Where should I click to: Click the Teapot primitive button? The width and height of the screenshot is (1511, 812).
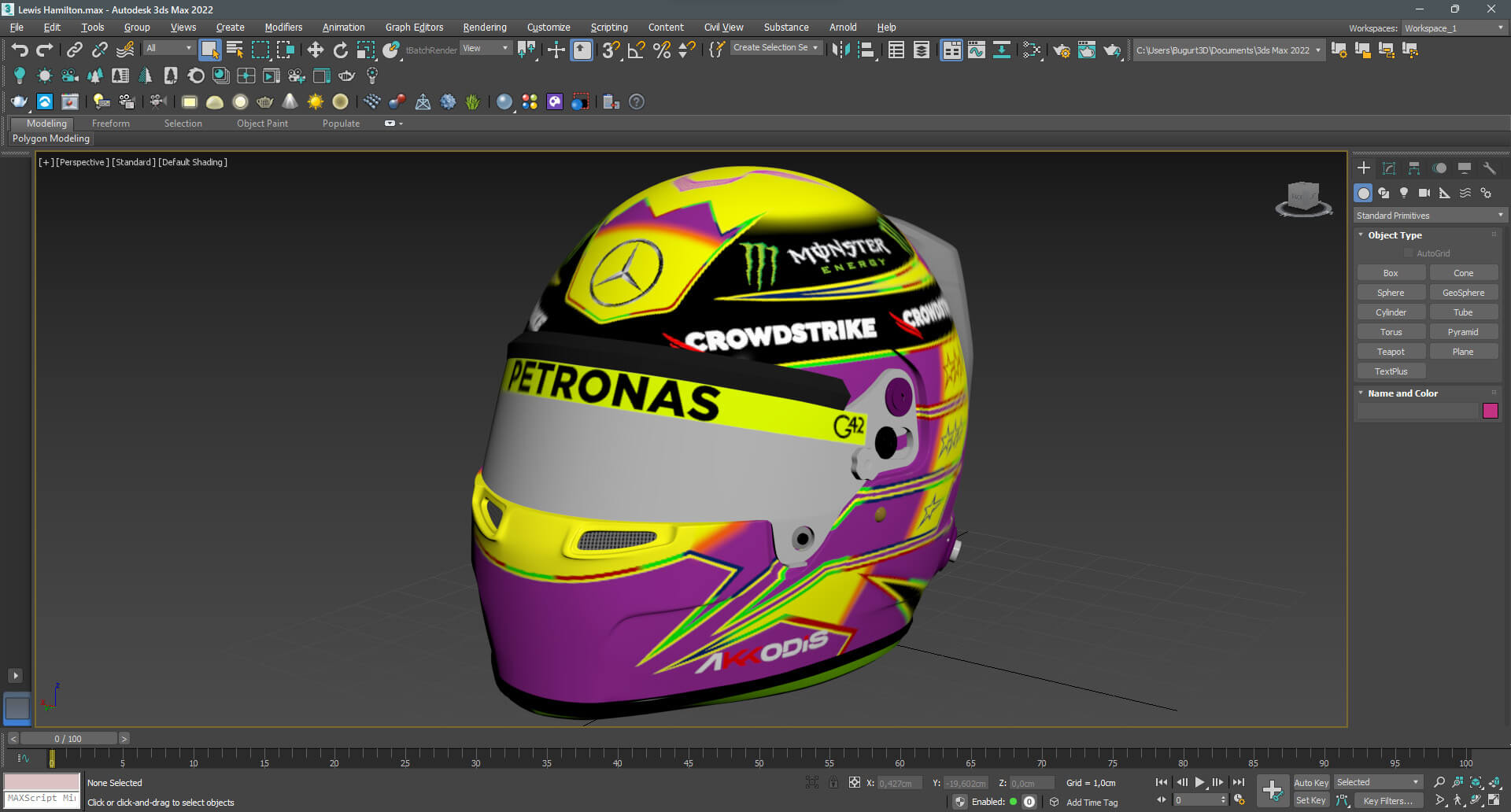(x=1391, y=352)
